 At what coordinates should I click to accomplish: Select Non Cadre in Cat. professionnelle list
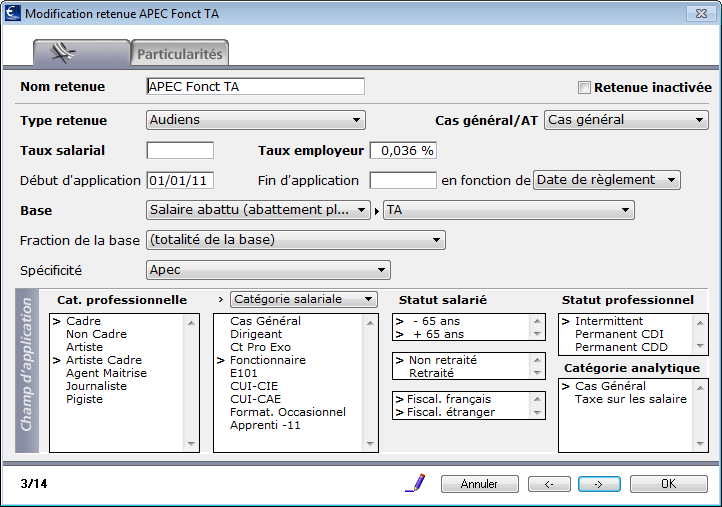pos(96,334)
